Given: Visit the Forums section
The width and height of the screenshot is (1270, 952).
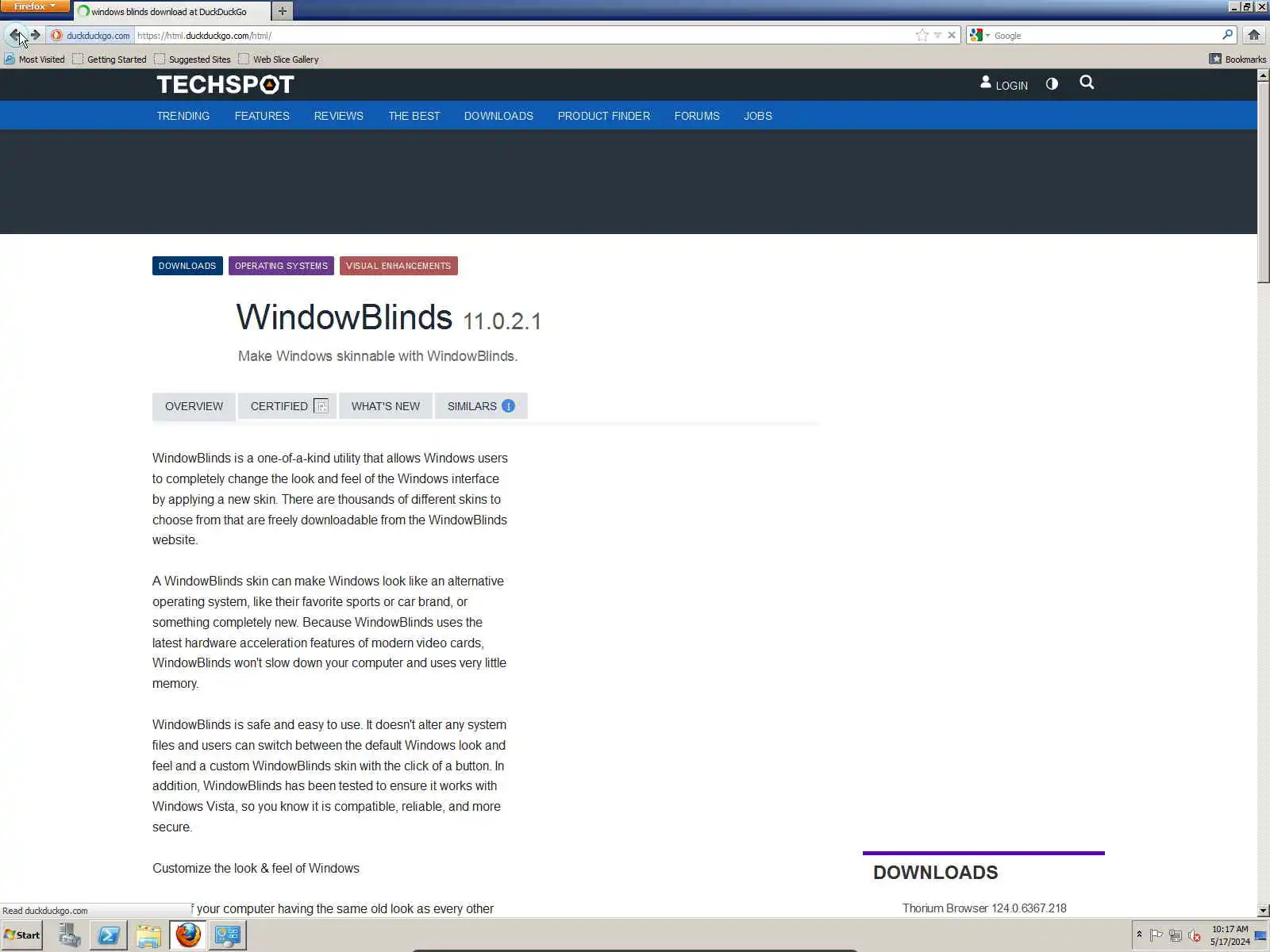Looking at the screenshot, I should (x=697, y=116).
